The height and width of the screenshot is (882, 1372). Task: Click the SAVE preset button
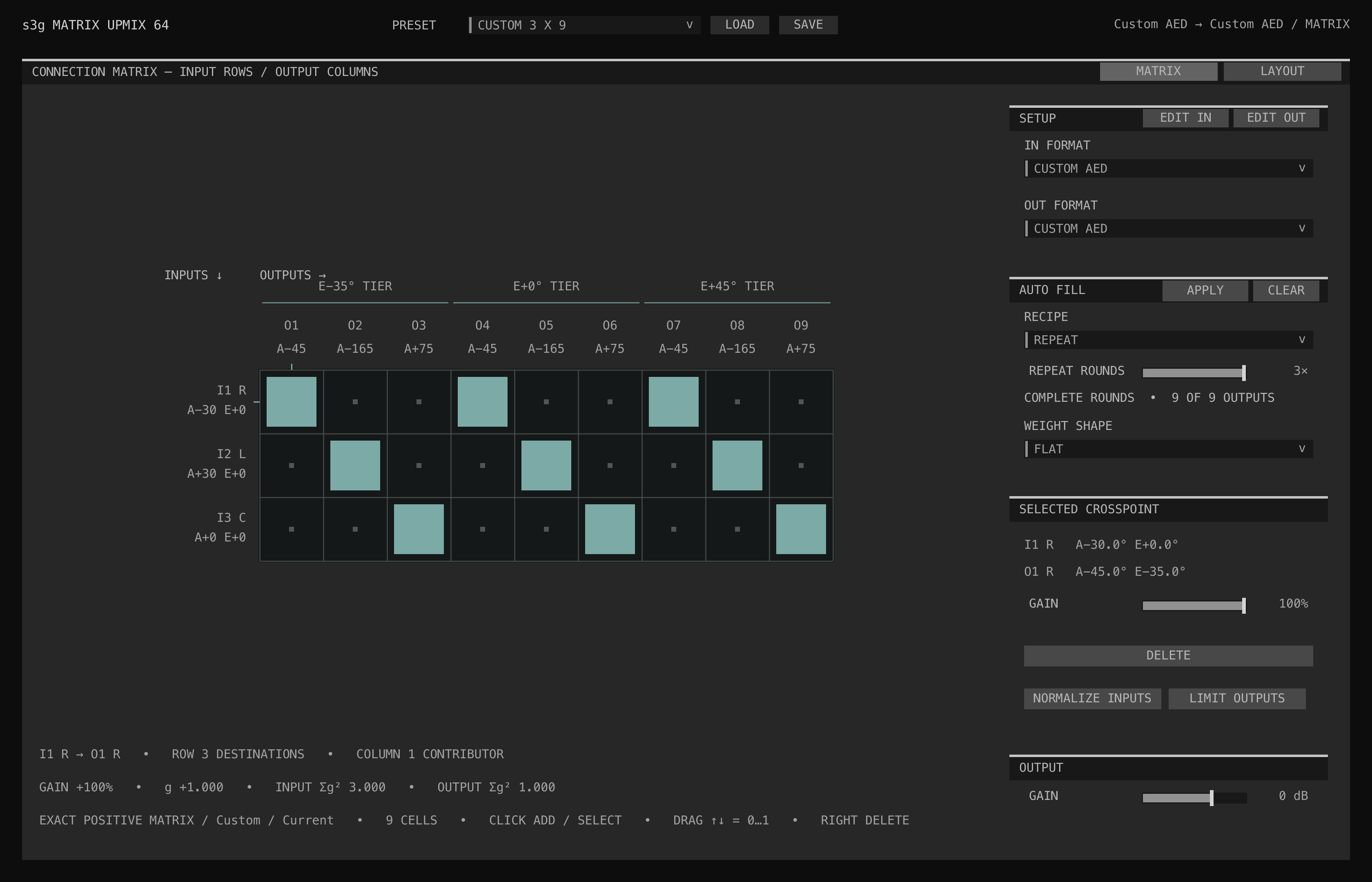[x=808, y=24]
